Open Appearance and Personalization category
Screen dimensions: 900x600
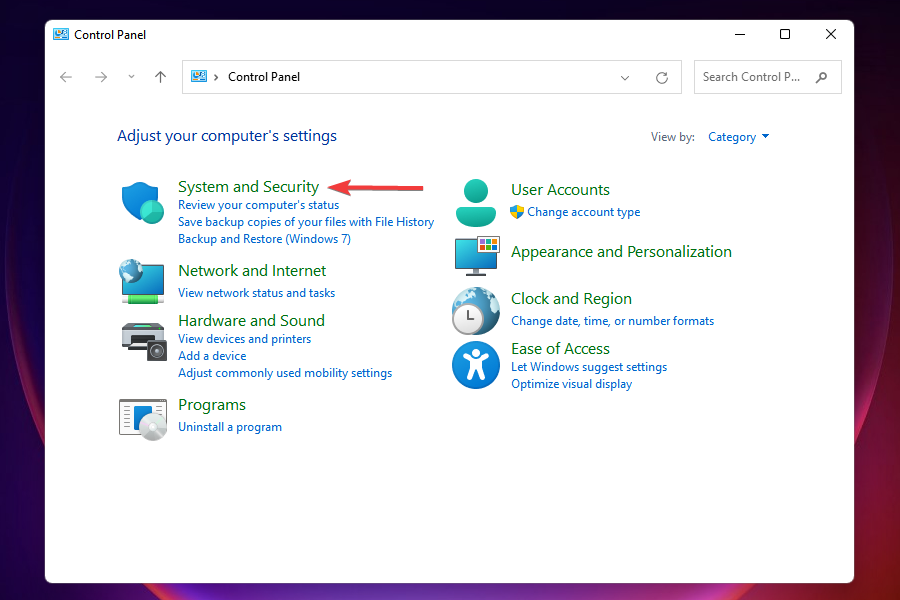pos(621,251)
